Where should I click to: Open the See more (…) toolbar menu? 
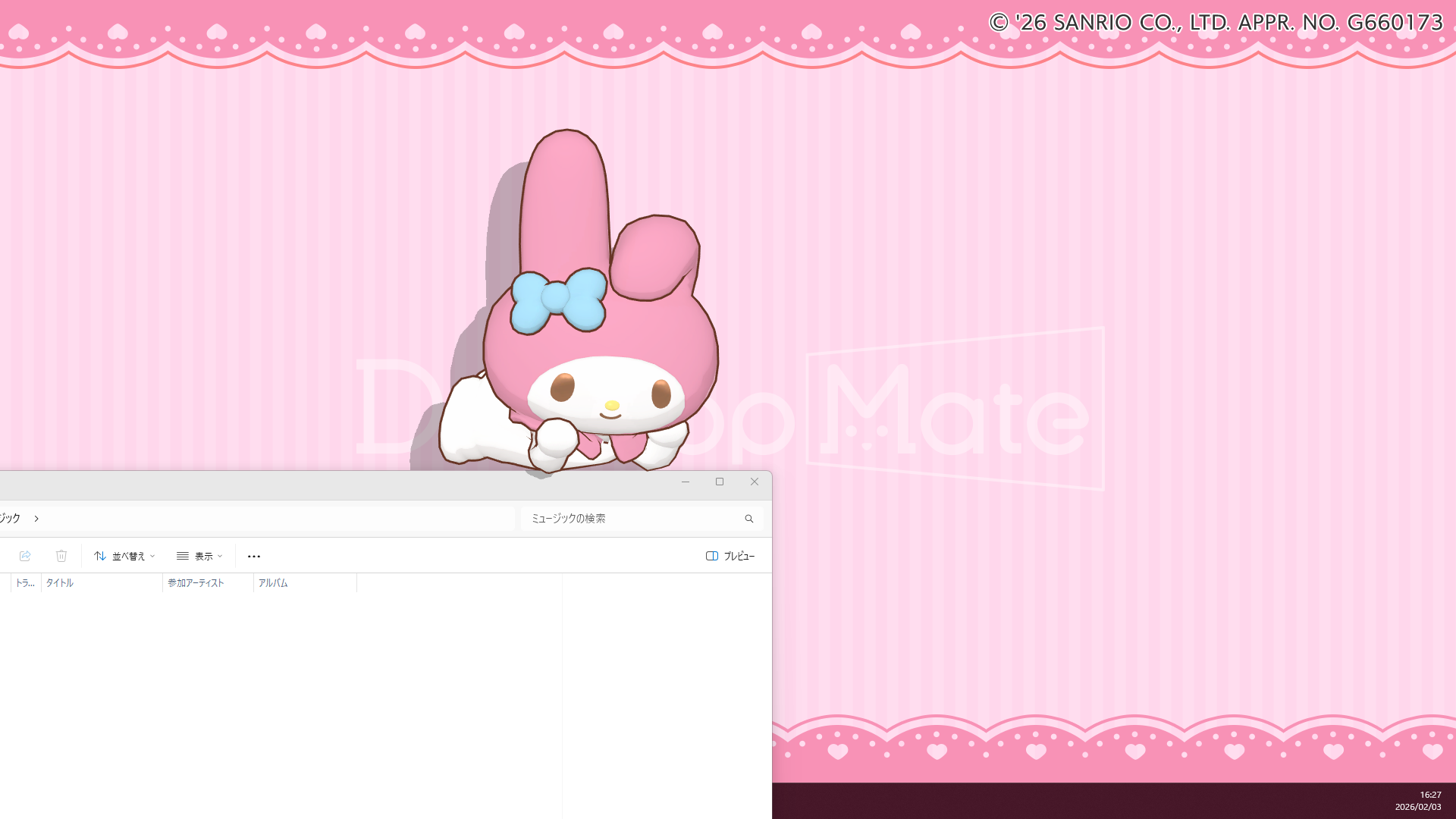pos(253,556)
